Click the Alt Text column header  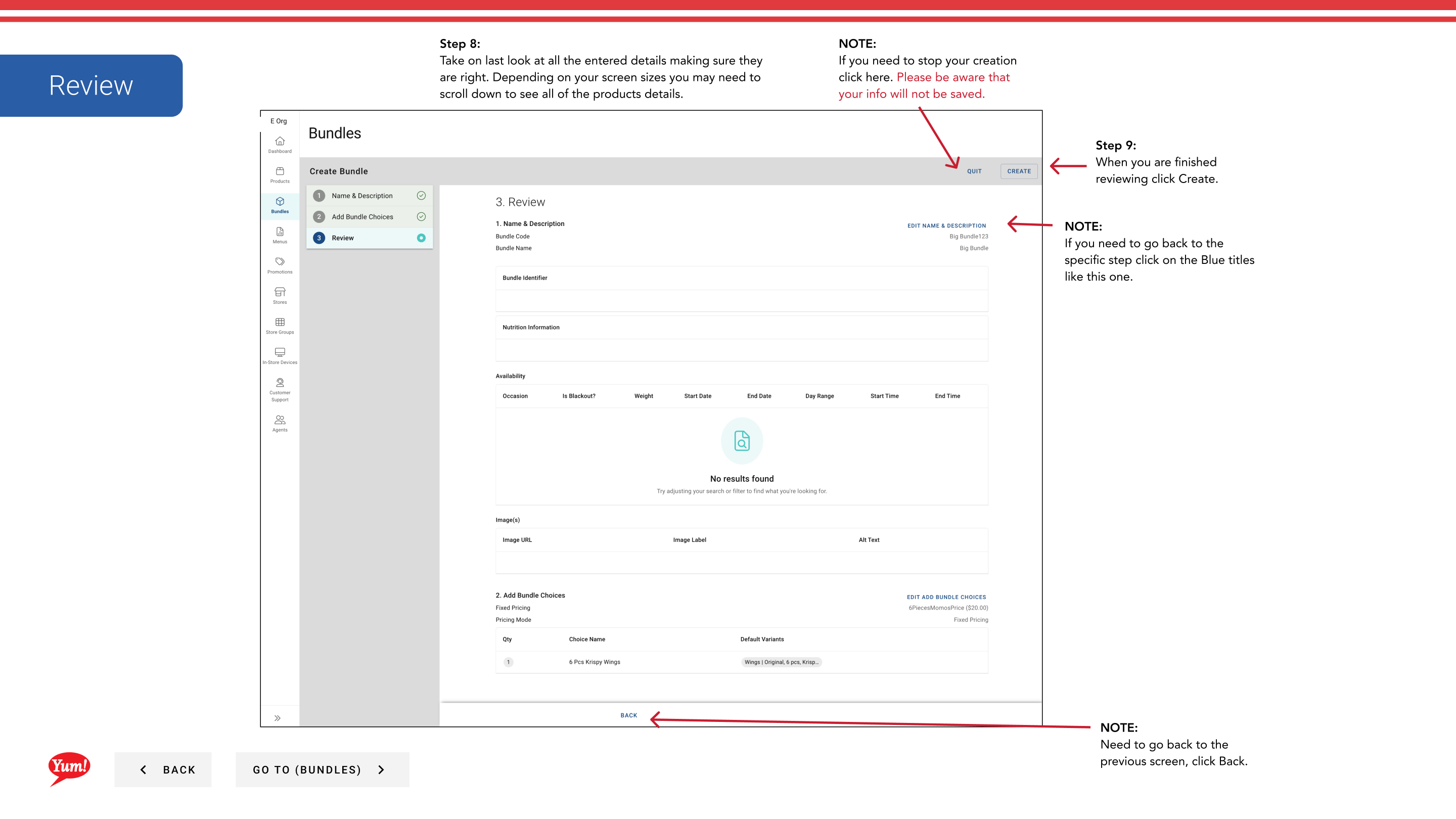pyautogui.click(x=869, y=540)
